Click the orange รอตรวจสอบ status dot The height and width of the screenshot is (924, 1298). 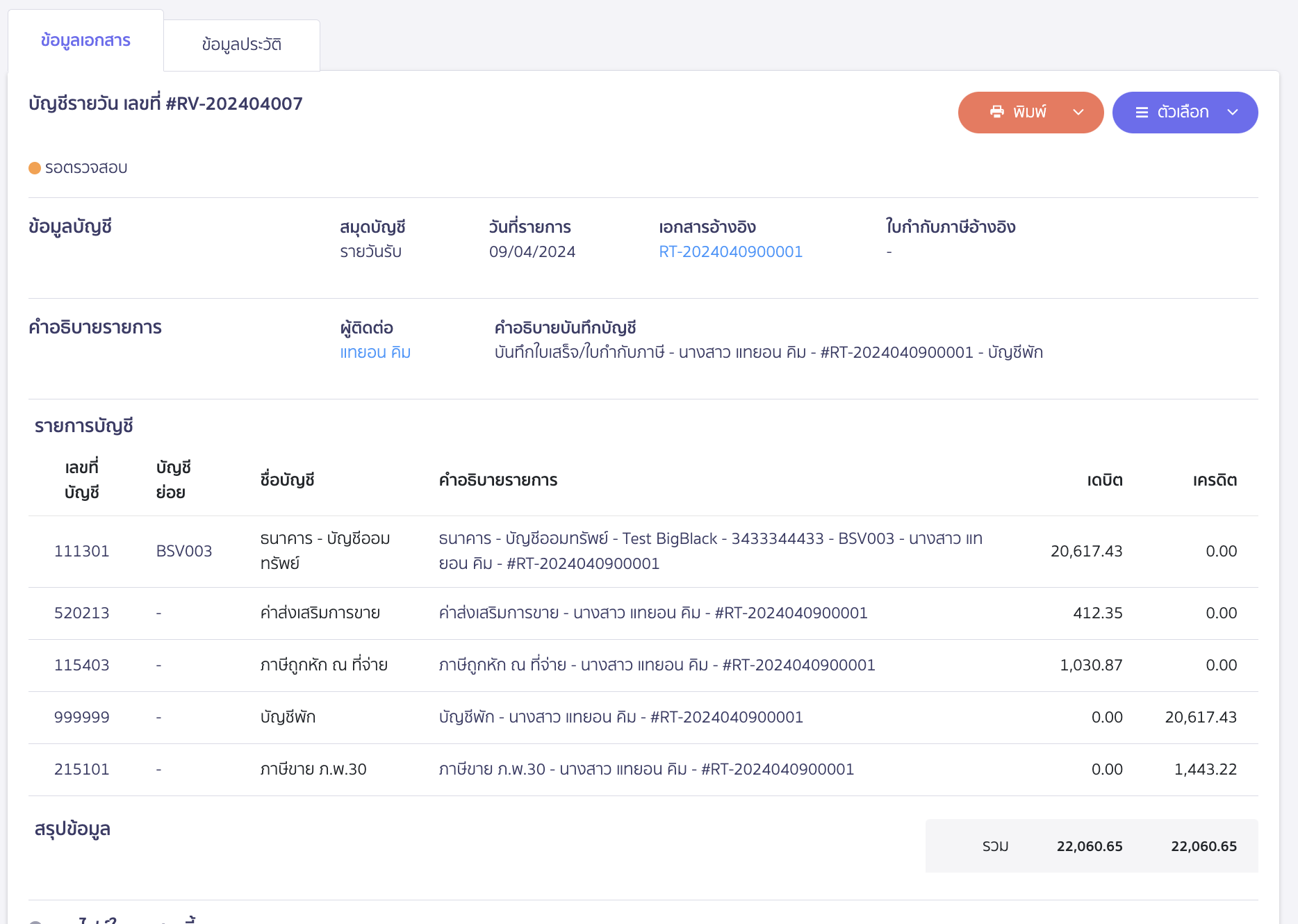click(x=35, y=168)
